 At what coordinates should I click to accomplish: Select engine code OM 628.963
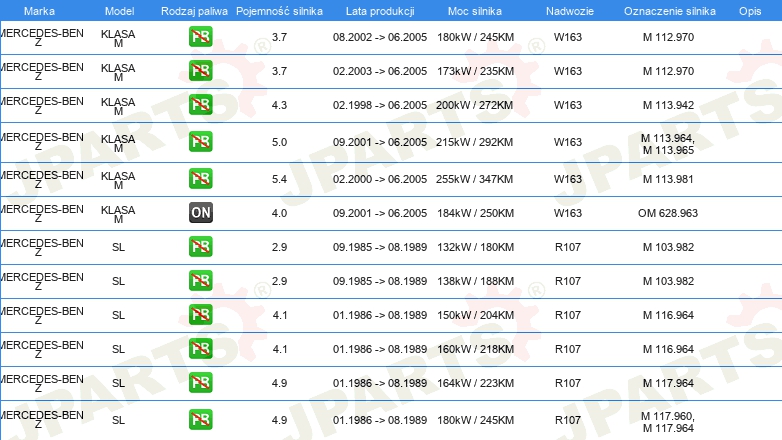tap(668, 213)
